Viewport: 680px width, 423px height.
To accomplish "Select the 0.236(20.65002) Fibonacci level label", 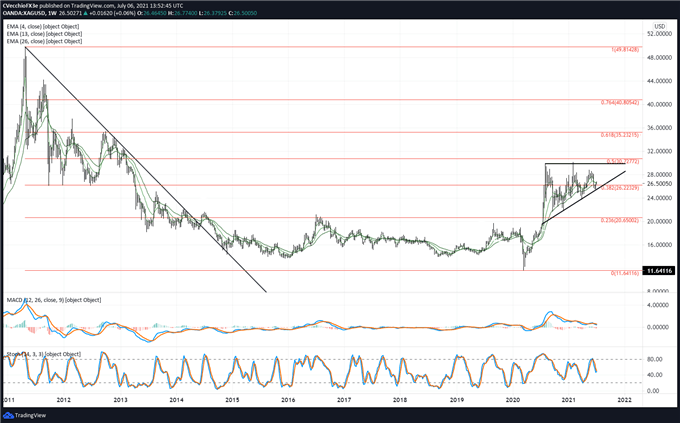I will click(x=620, y=220).
